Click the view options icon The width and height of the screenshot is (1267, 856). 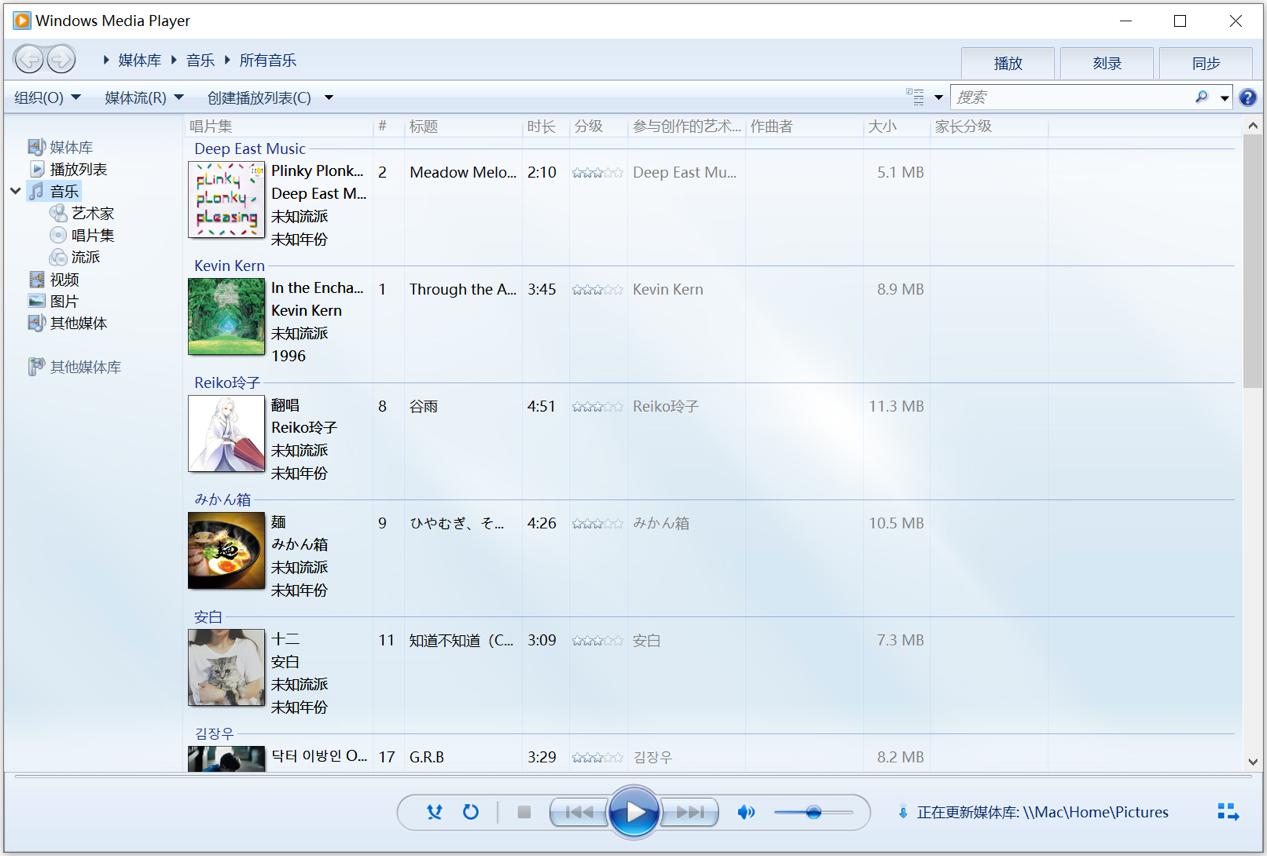(x=915, y=97)
